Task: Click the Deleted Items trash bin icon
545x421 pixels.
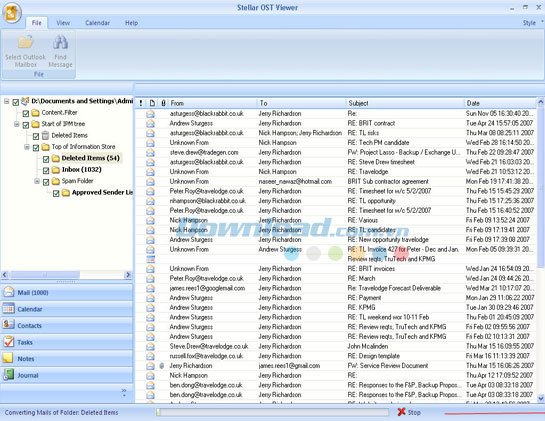Action: (46, 135)
